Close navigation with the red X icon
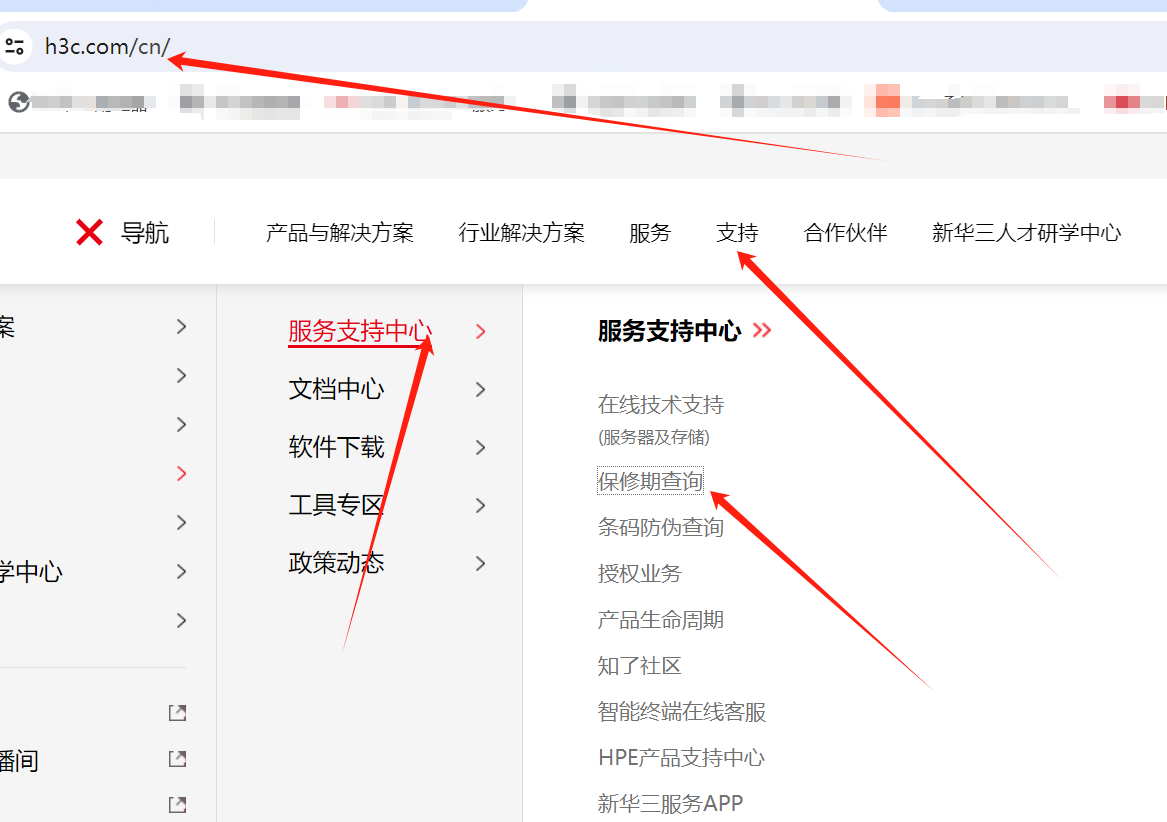This screenshot has height=822, width=1167. (x=89, y=232)
